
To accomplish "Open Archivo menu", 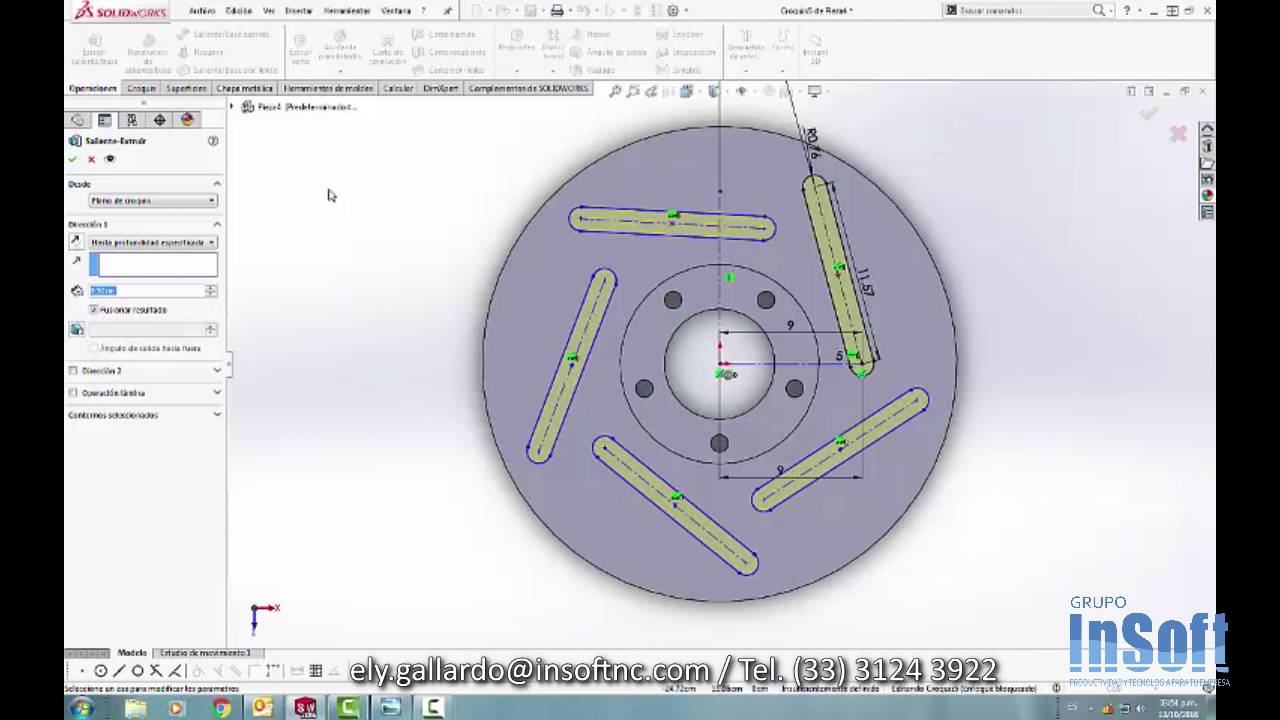I will point(202,11).
